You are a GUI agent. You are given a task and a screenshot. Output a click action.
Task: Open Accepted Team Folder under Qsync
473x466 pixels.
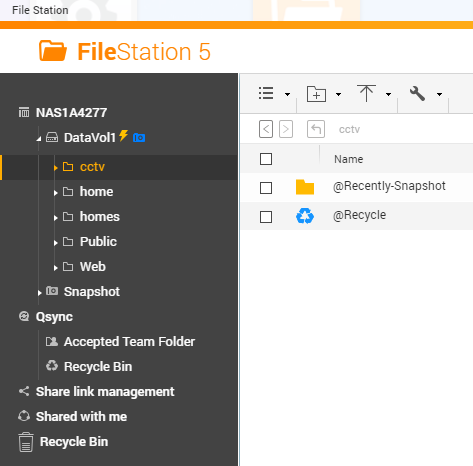click(x=129, y=342)
